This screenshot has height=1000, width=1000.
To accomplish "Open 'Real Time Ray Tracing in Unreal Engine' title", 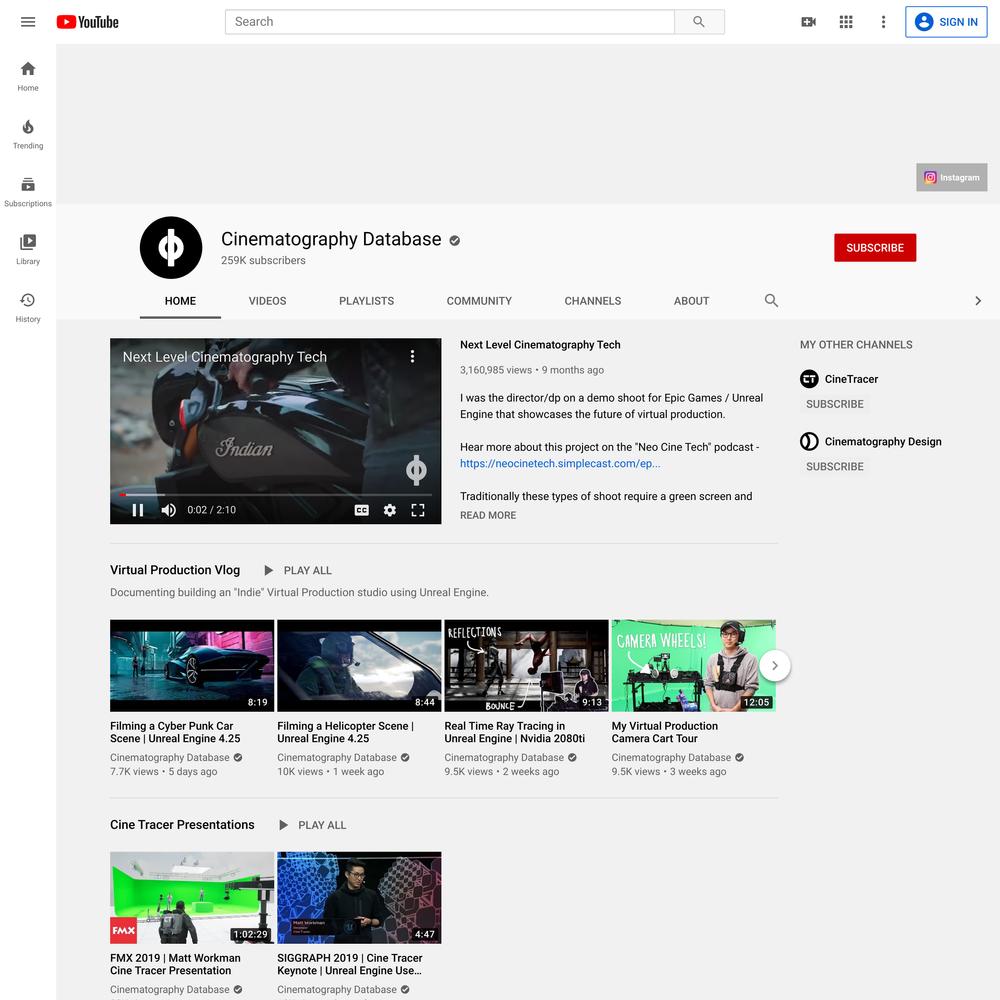I will click(515, 732).
